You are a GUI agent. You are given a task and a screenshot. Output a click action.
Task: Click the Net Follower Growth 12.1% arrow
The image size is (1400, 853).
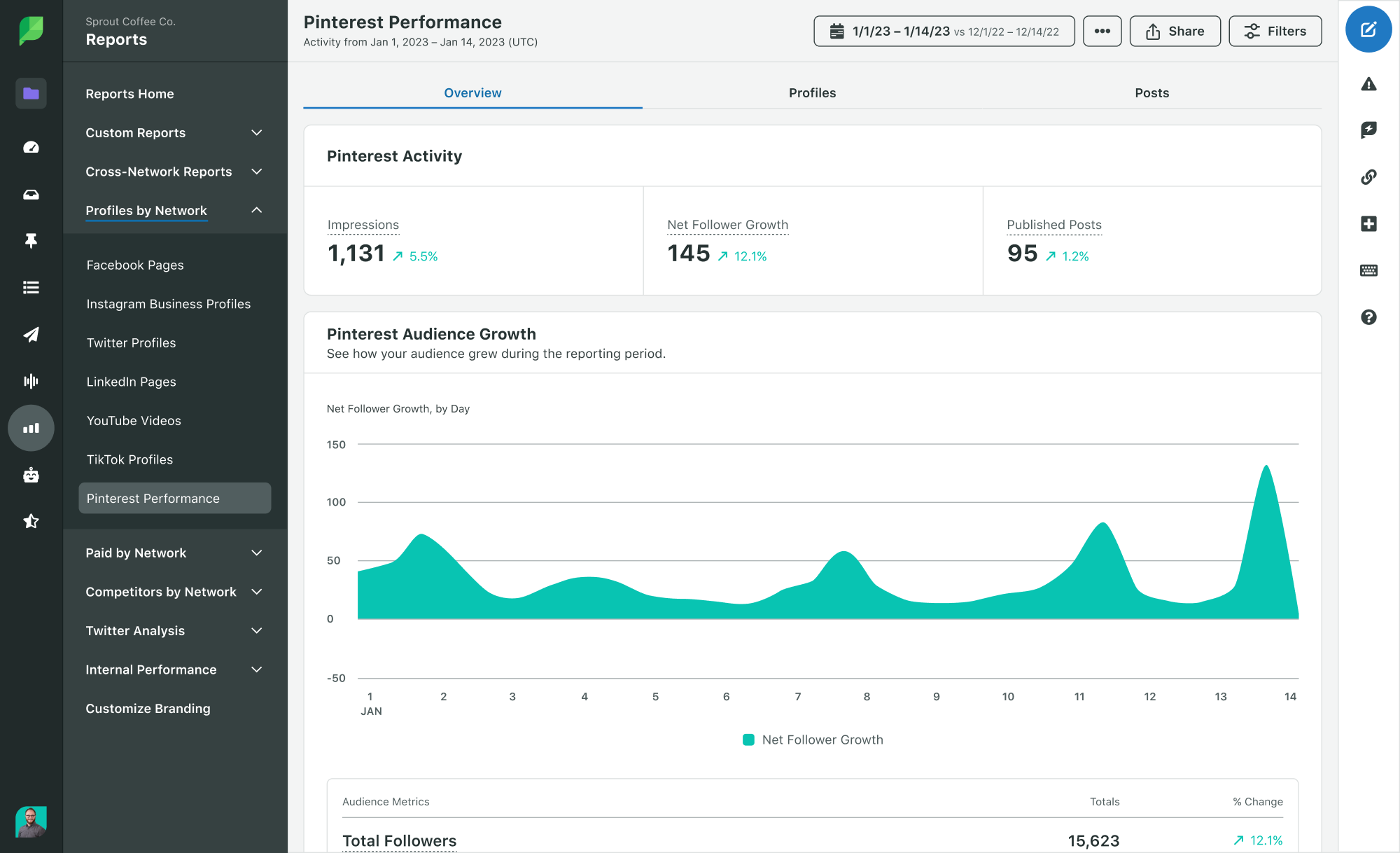point(723,256)
